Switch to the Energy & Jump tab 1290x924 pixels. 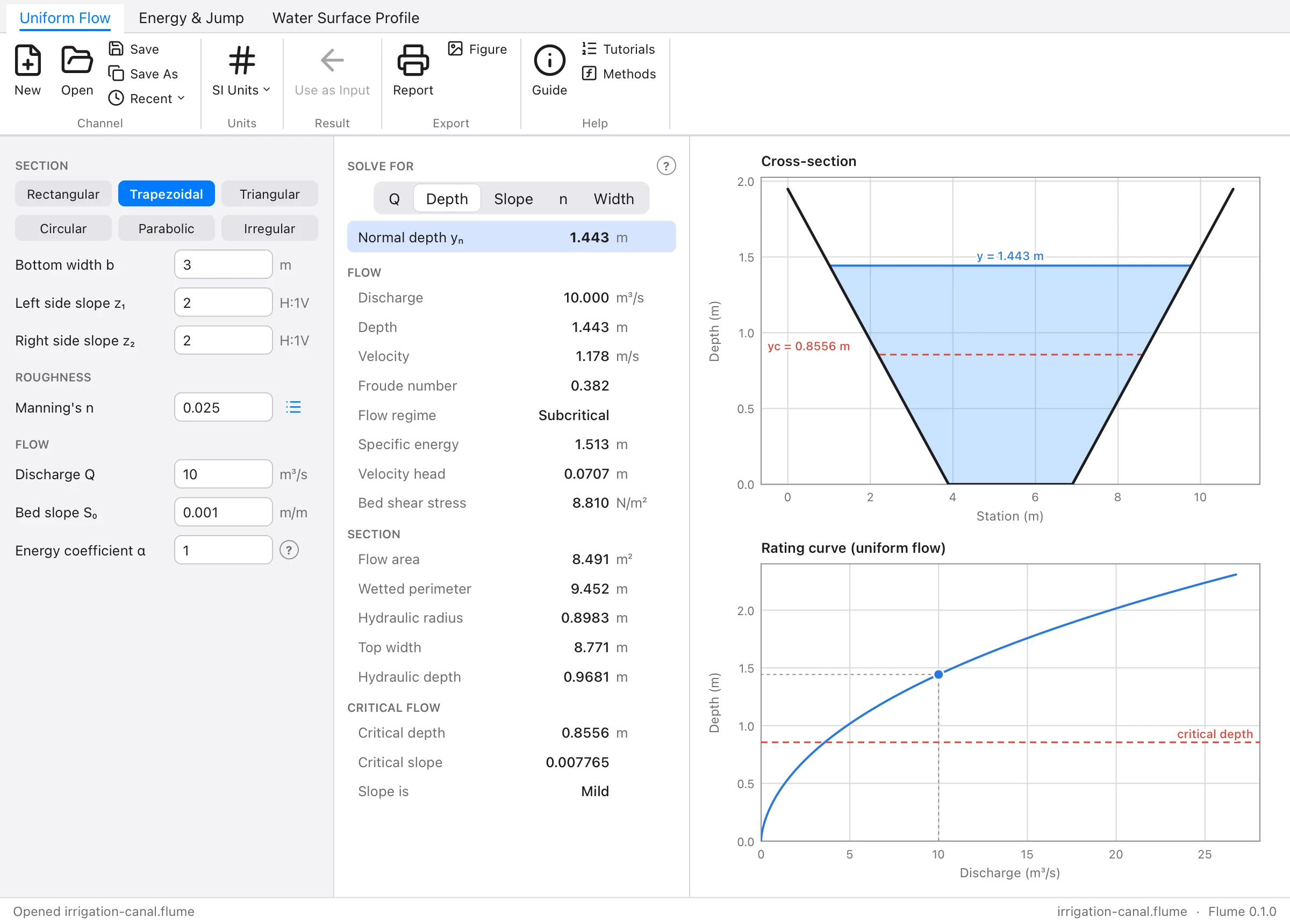(191, 18)
